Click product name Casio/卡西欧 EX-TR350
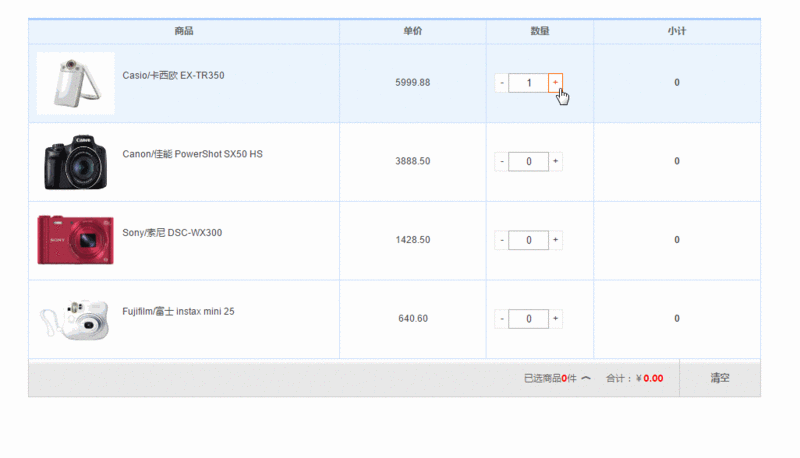 (x=173, y=75)
